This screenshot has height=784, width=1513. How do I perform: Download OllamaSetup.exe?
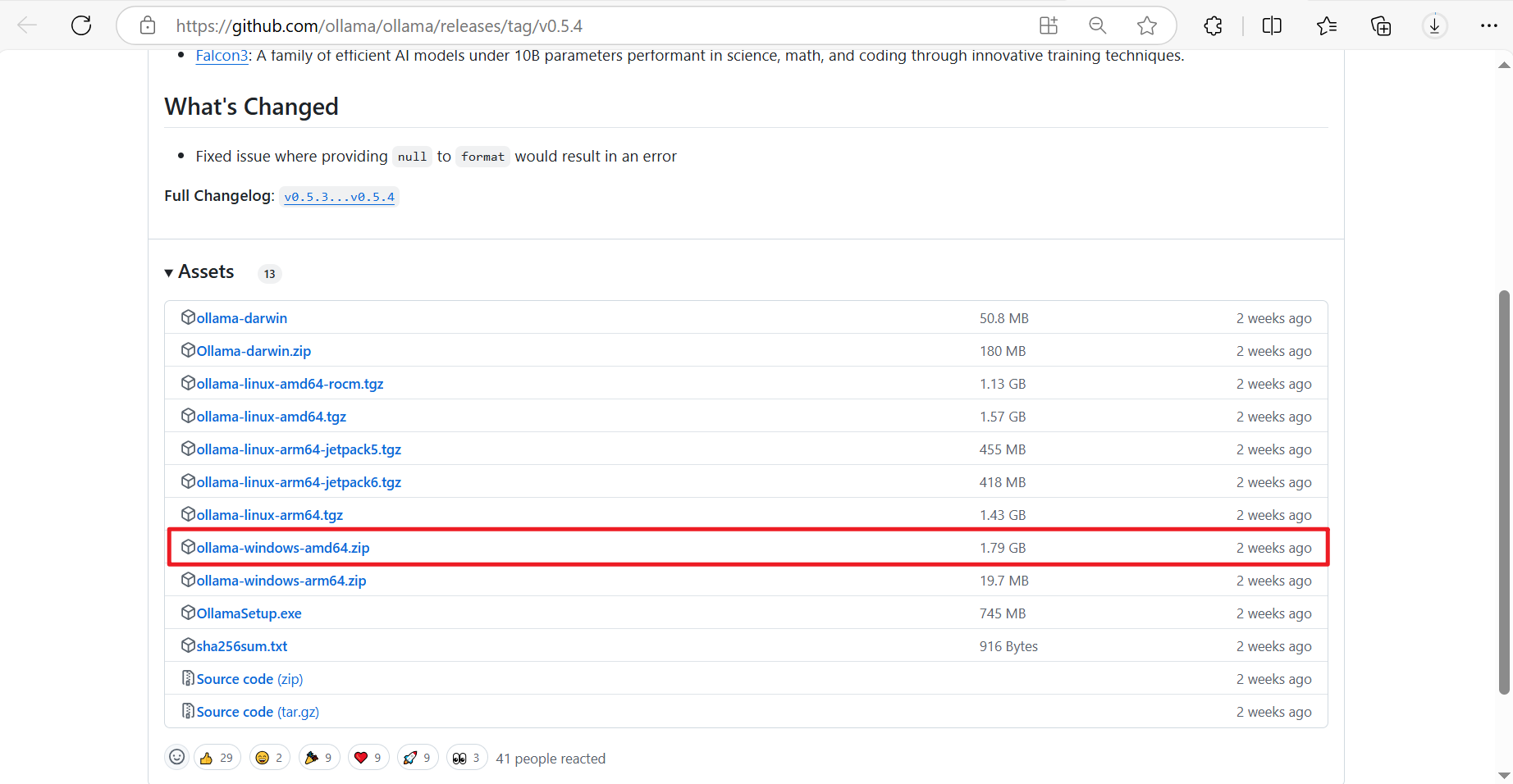tap(249, 613)
